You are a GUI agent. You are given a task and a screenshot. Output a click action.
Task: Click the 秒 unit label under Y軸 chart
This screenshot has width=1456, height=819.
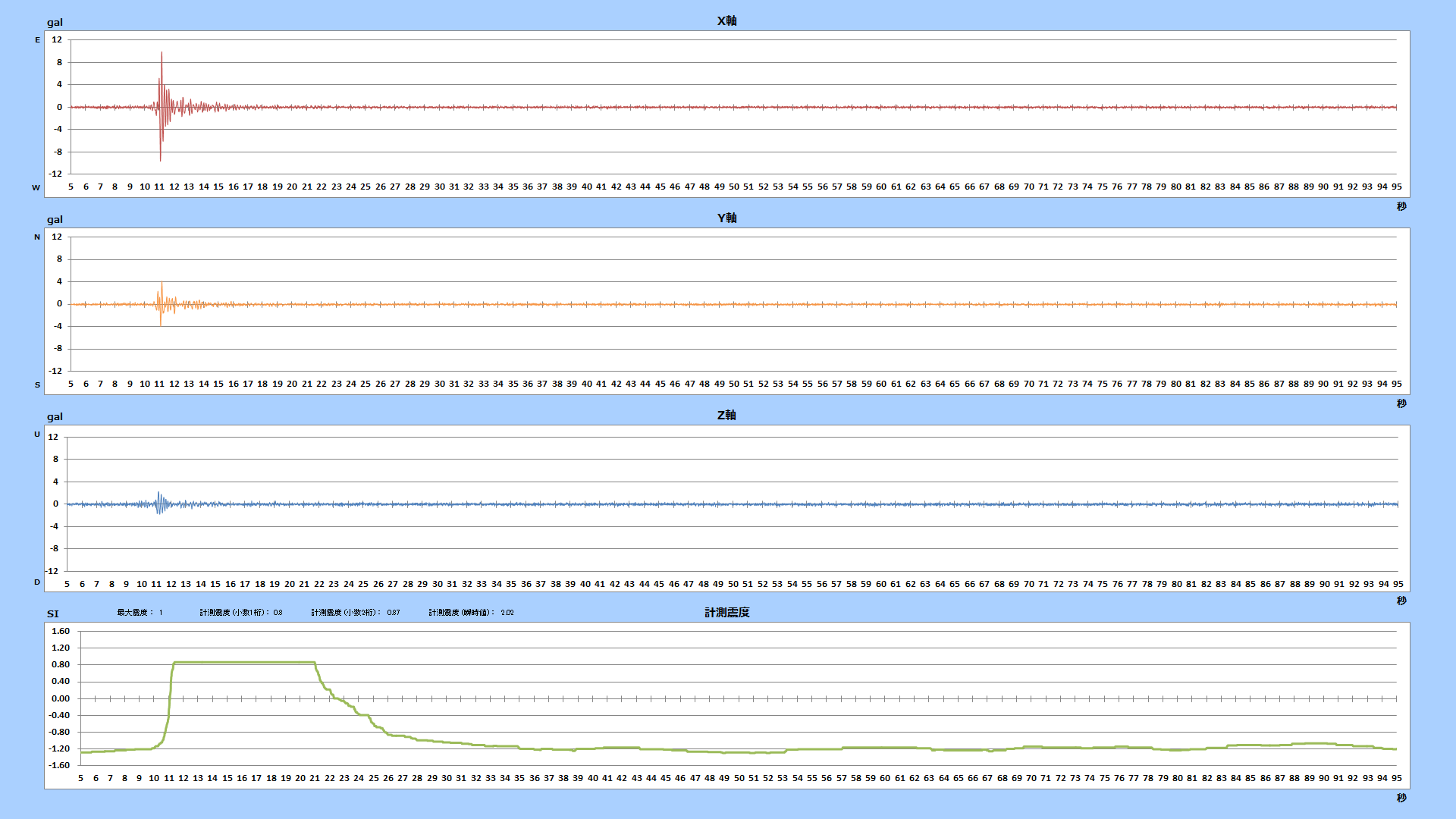pyautogui.click(x=1401, y=403)
